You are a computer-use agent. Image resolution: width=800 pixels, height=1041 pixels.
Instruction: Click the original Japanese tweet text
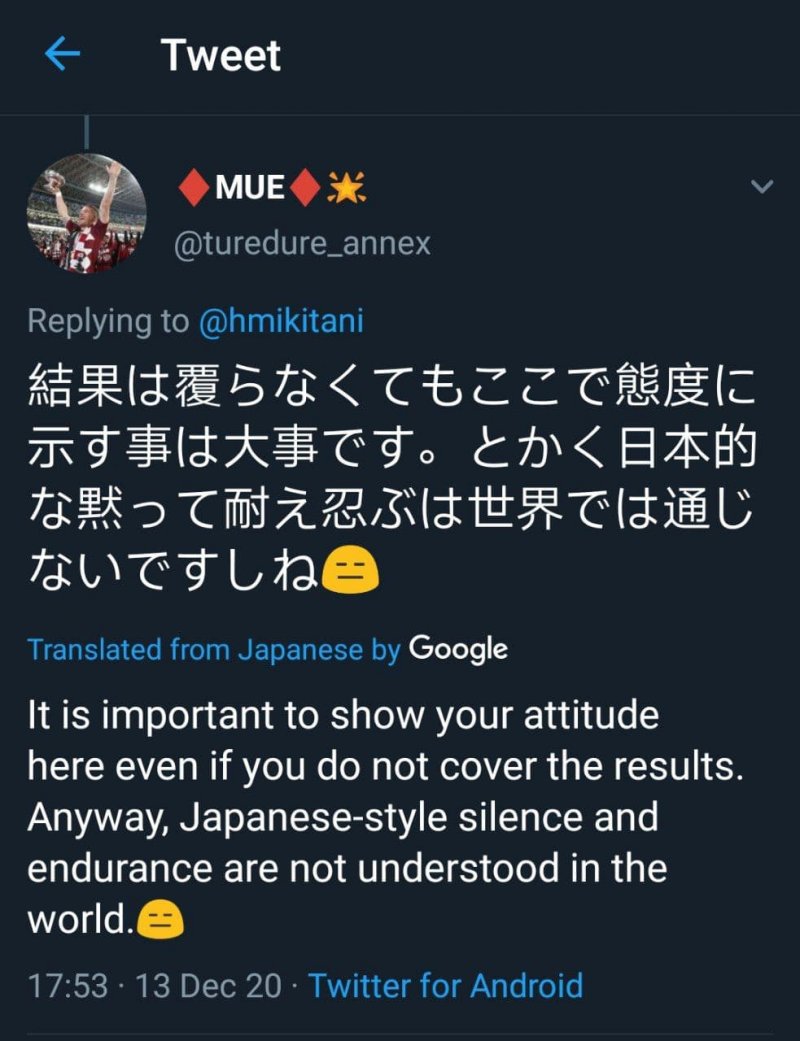point(390,470)
